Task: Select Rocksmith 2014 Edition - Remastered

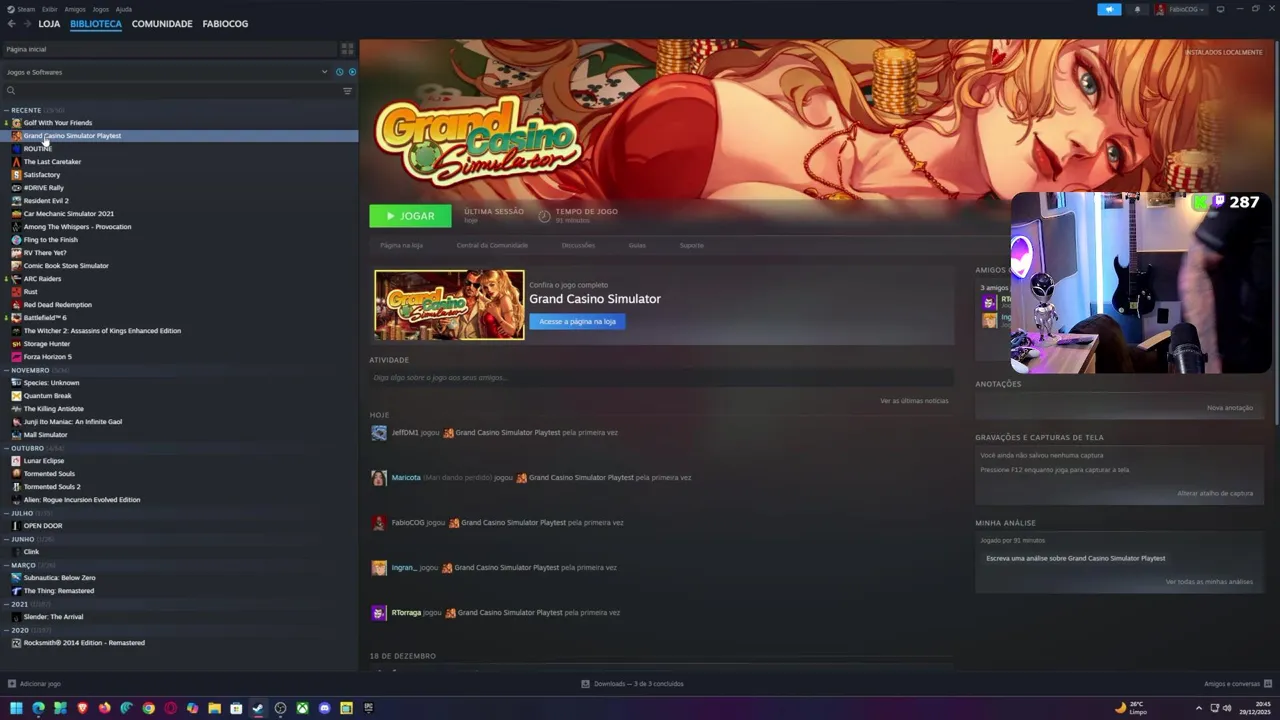Action: click(84, 643)
